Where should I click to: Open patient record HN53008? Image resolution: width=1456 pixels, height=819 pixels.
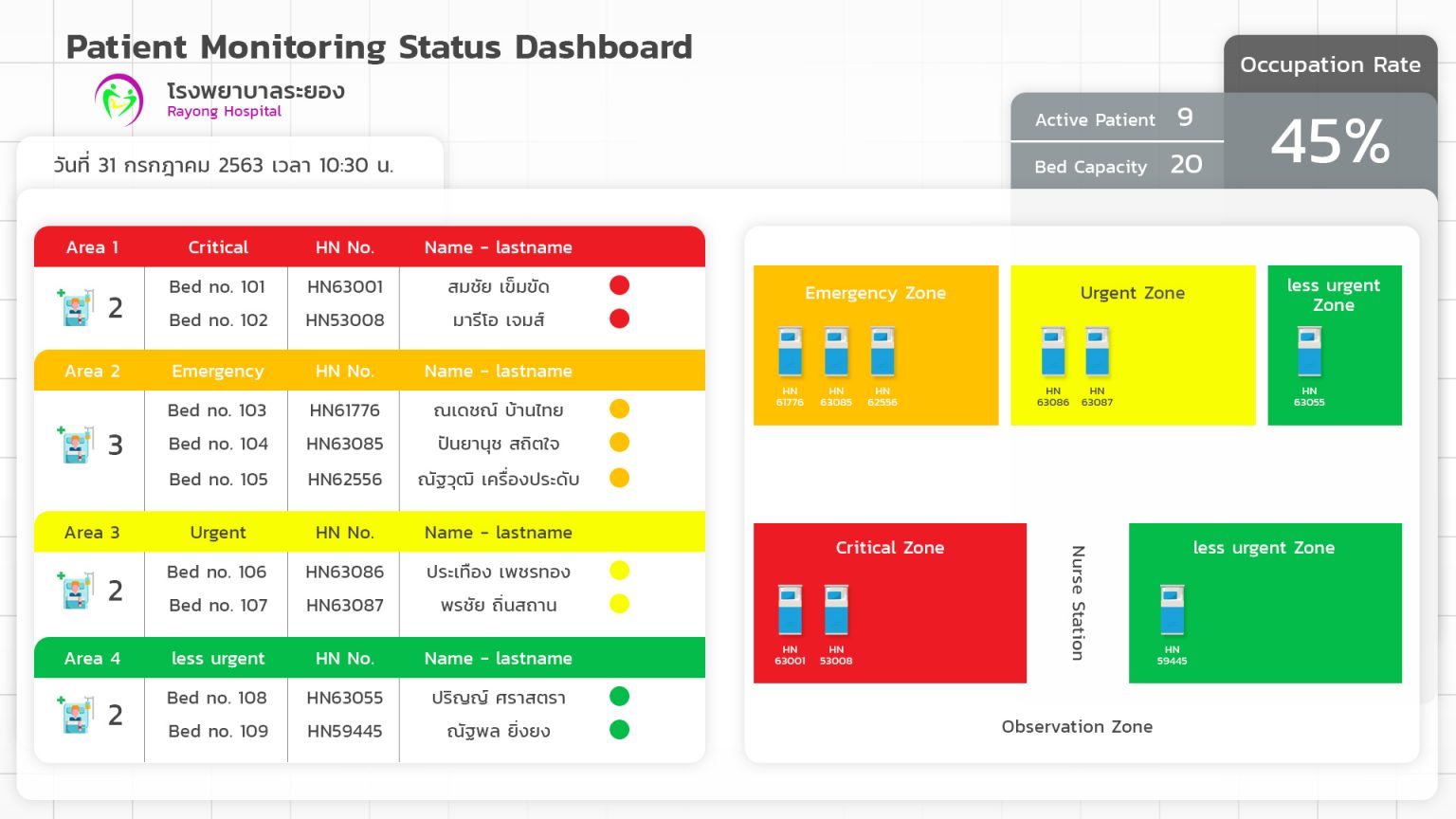tap(345, 320)
